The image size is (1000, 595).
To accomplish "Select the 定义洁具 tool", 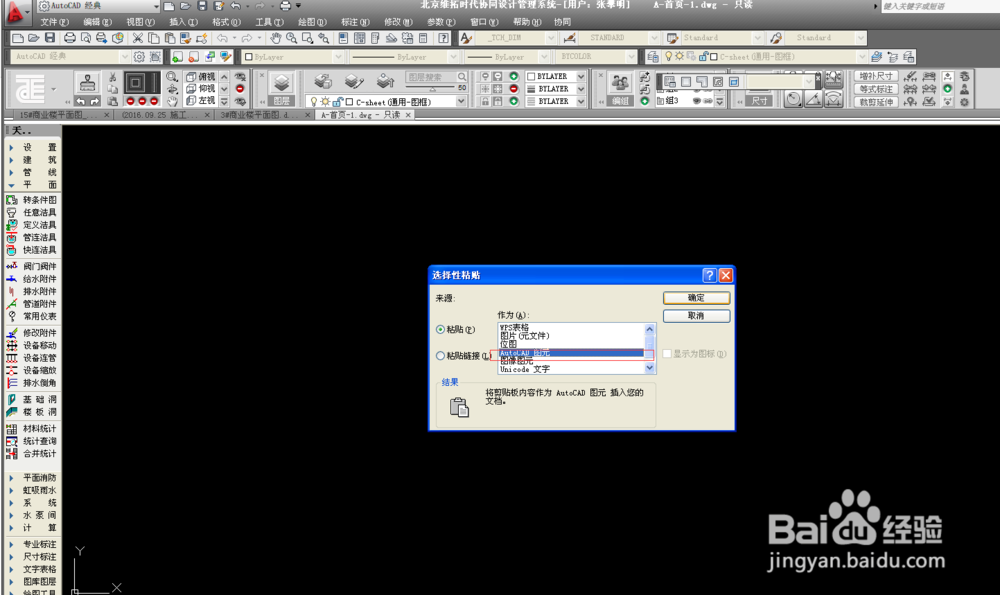I will pyautogui.click(x=33, y=225).
